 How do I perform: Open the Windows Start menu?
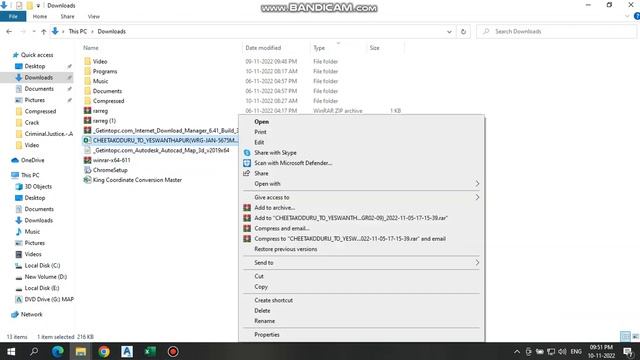tap(11, 351)
